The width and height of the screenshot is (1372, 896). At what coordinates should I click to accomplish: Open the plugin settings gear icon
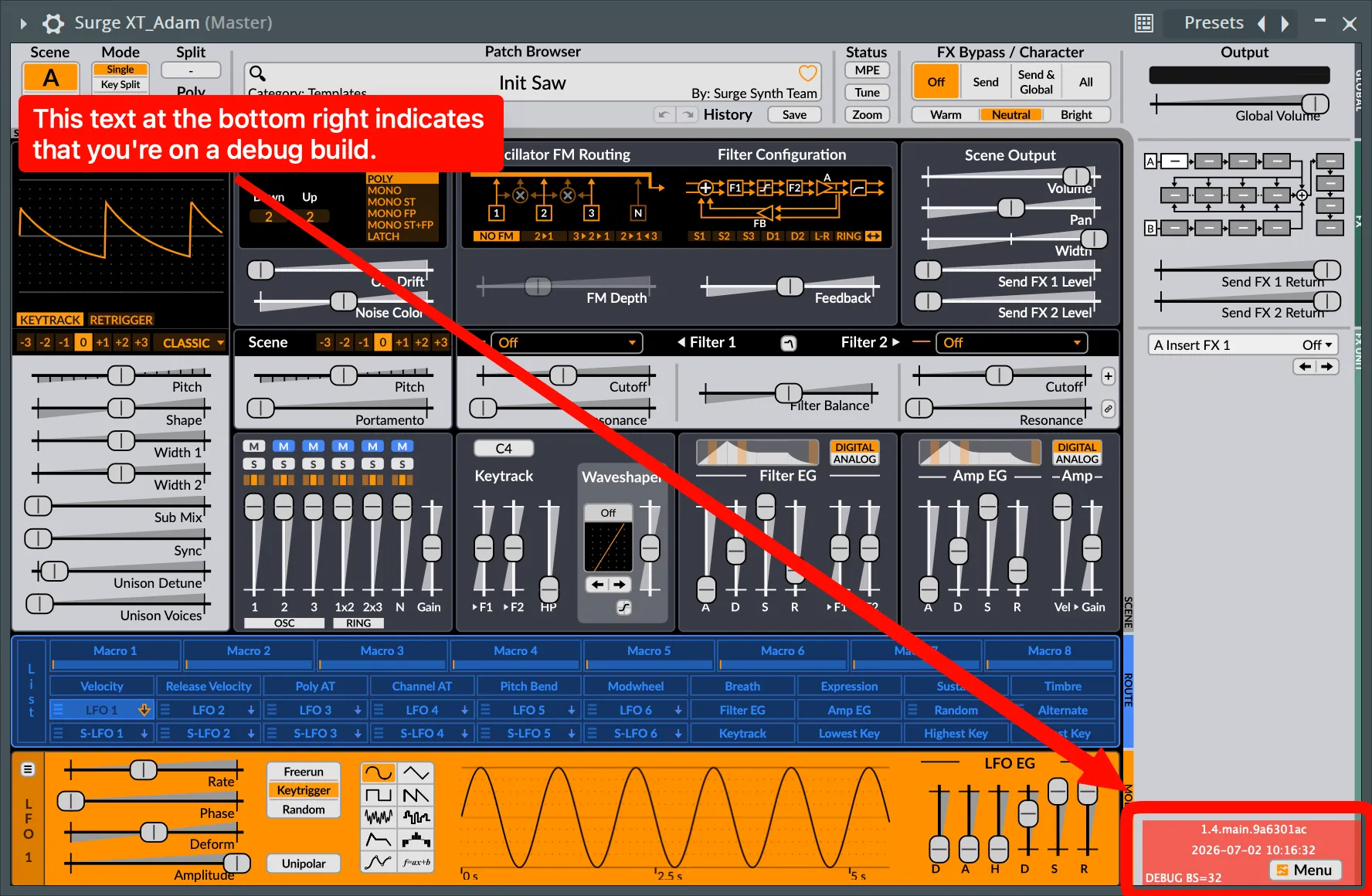click(x=53, y=23)
